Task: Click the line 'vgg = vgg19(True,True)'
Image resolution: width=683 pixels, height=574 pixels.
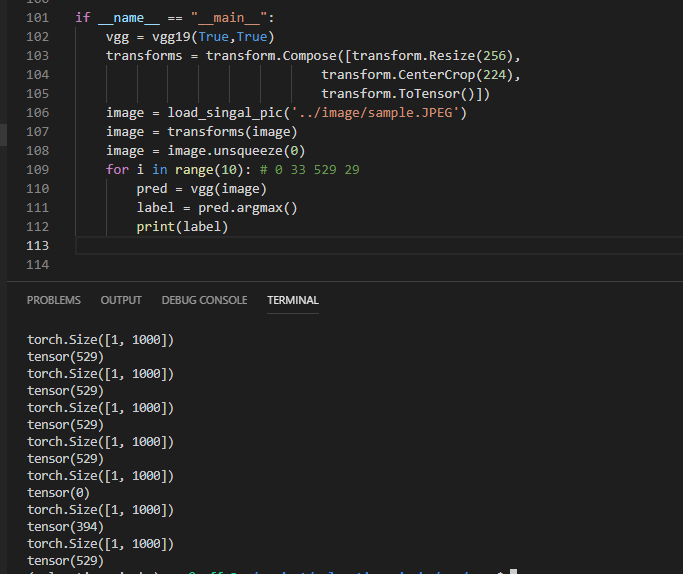Action: click(190, 37)
